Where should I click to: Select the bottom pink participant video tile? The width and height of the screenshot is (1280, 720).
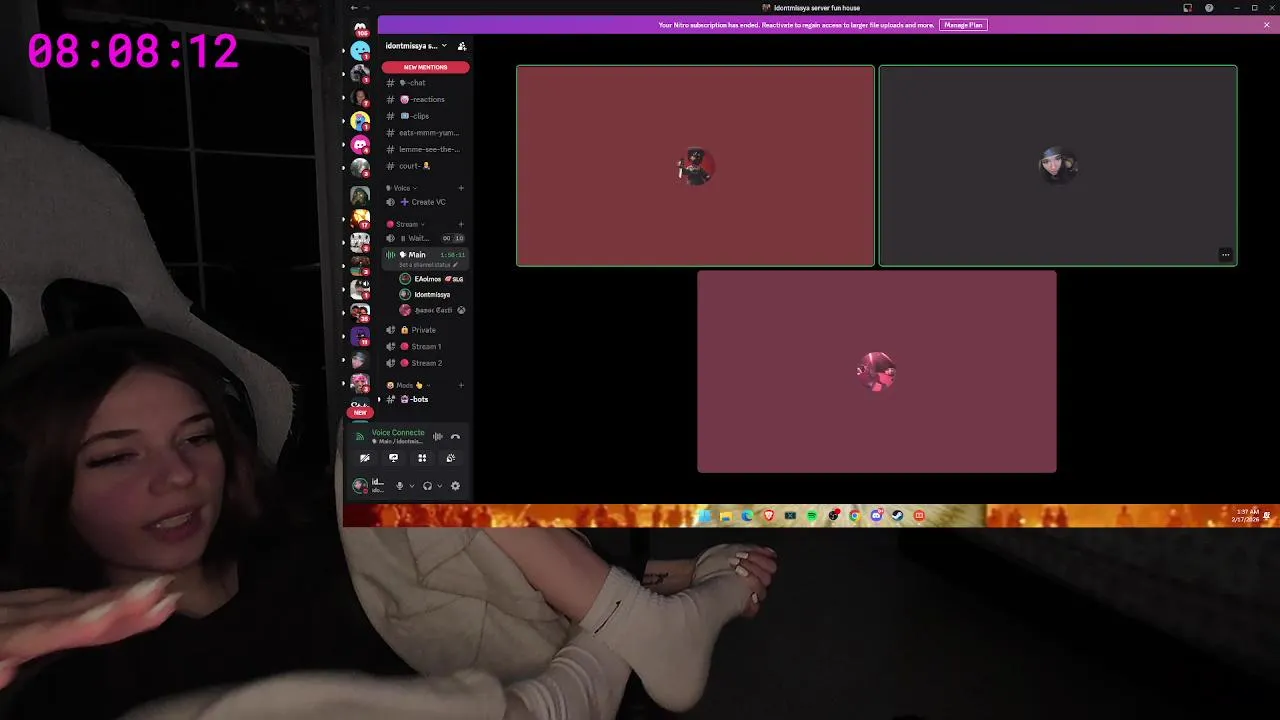877,371
